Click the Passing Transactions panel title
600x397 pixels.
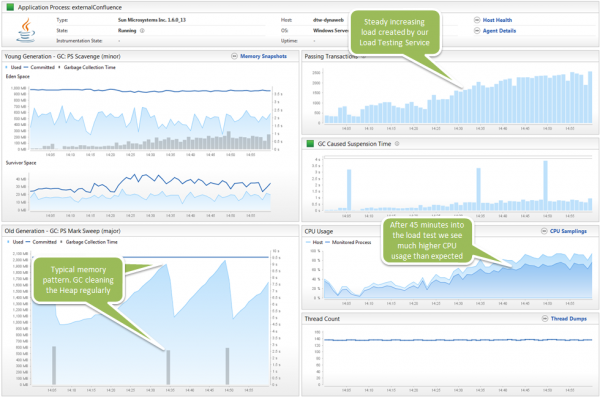[331, 56]
